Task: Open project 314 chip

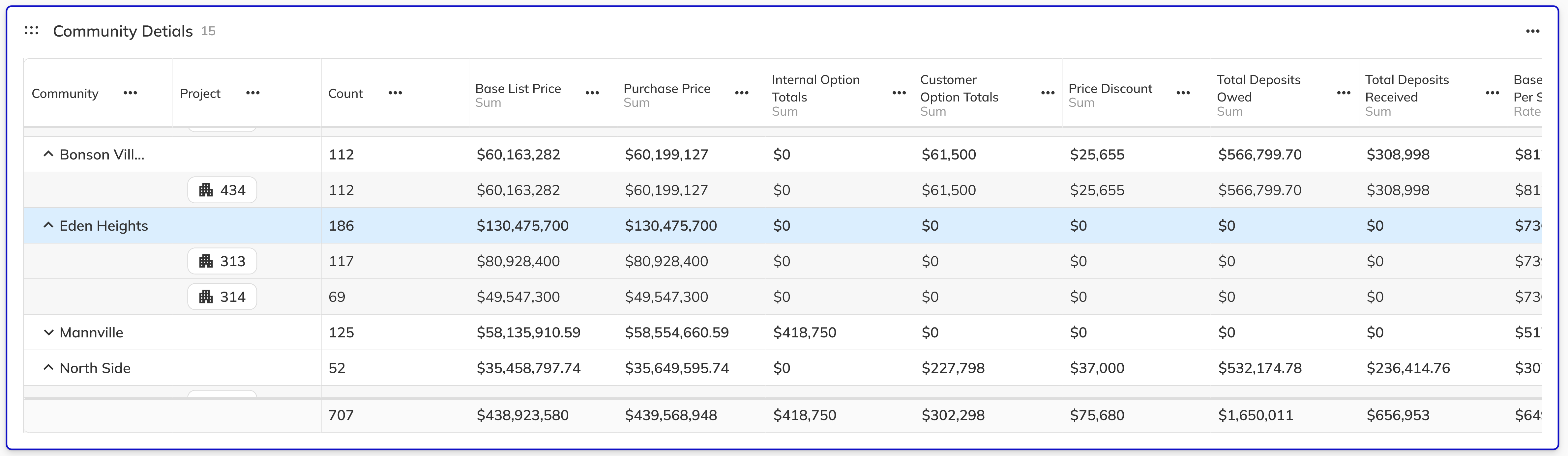Action: point(222,297)
